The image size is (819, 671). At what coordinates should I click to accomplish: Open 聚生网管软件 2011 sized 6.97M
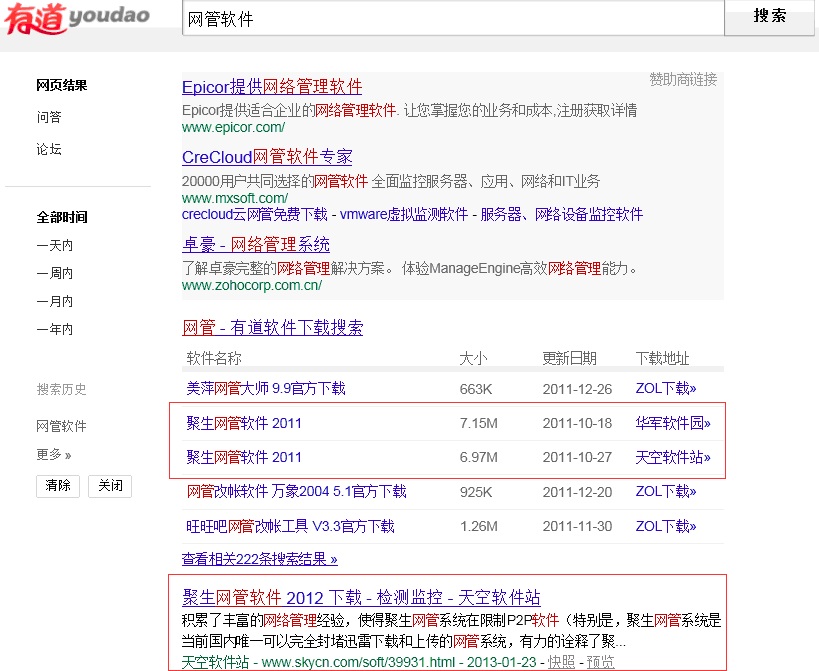coord(244,457)
